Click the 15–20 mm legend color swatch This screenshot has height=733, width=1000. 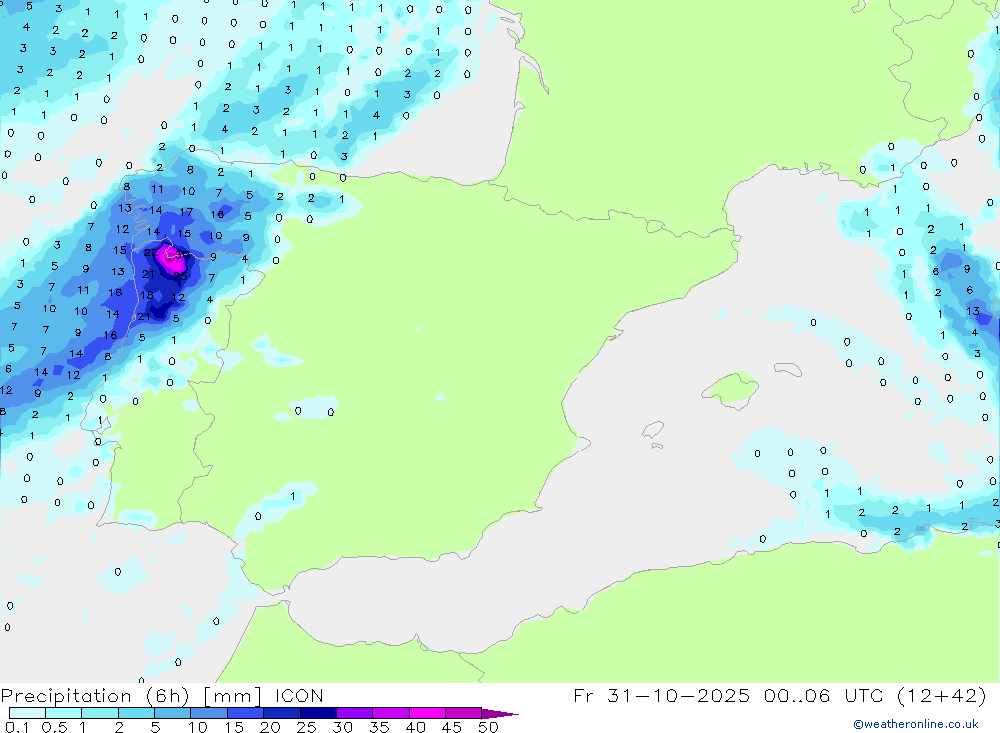246,713
